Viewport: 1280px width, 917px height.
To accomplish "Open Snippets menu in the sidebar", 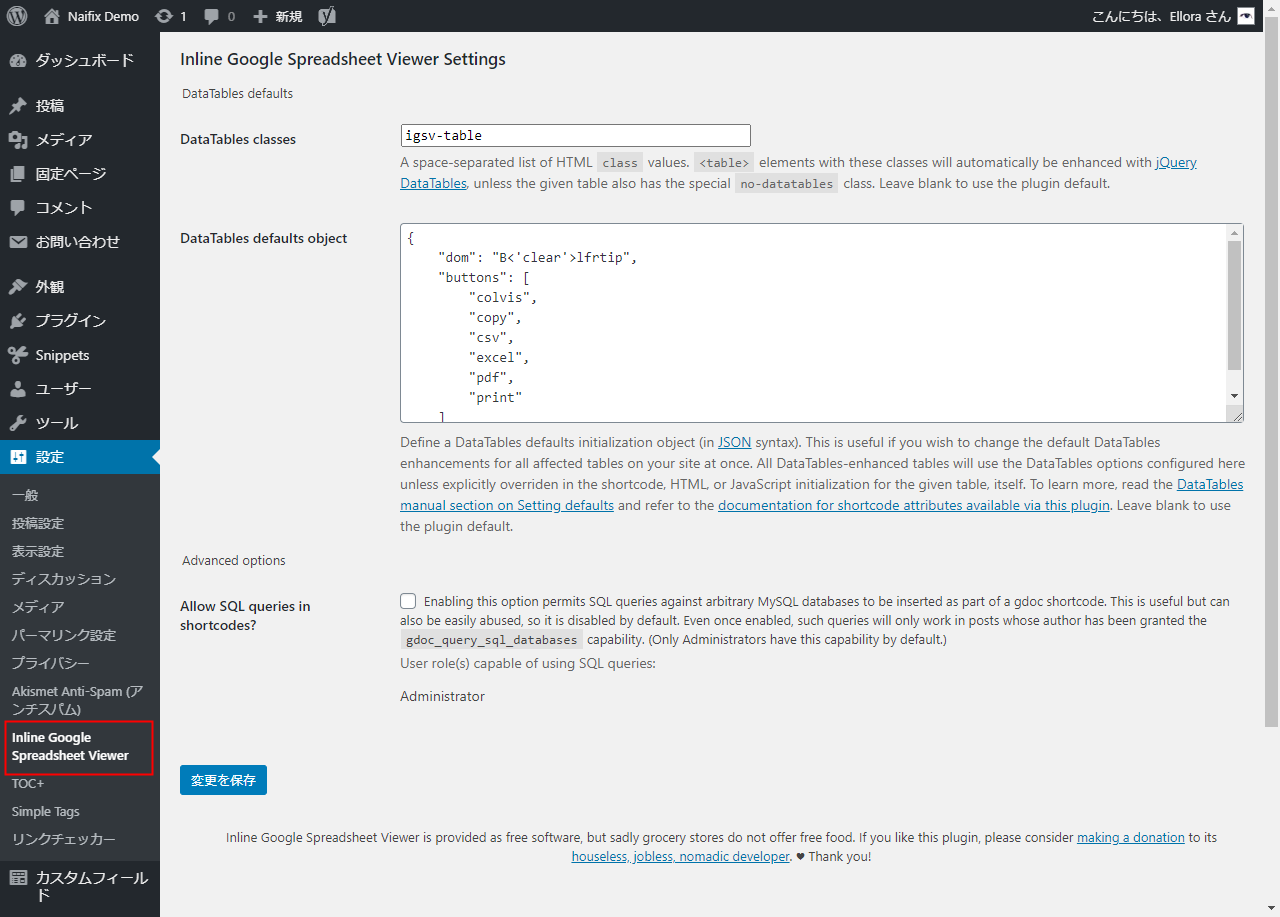I will (80, 355).
